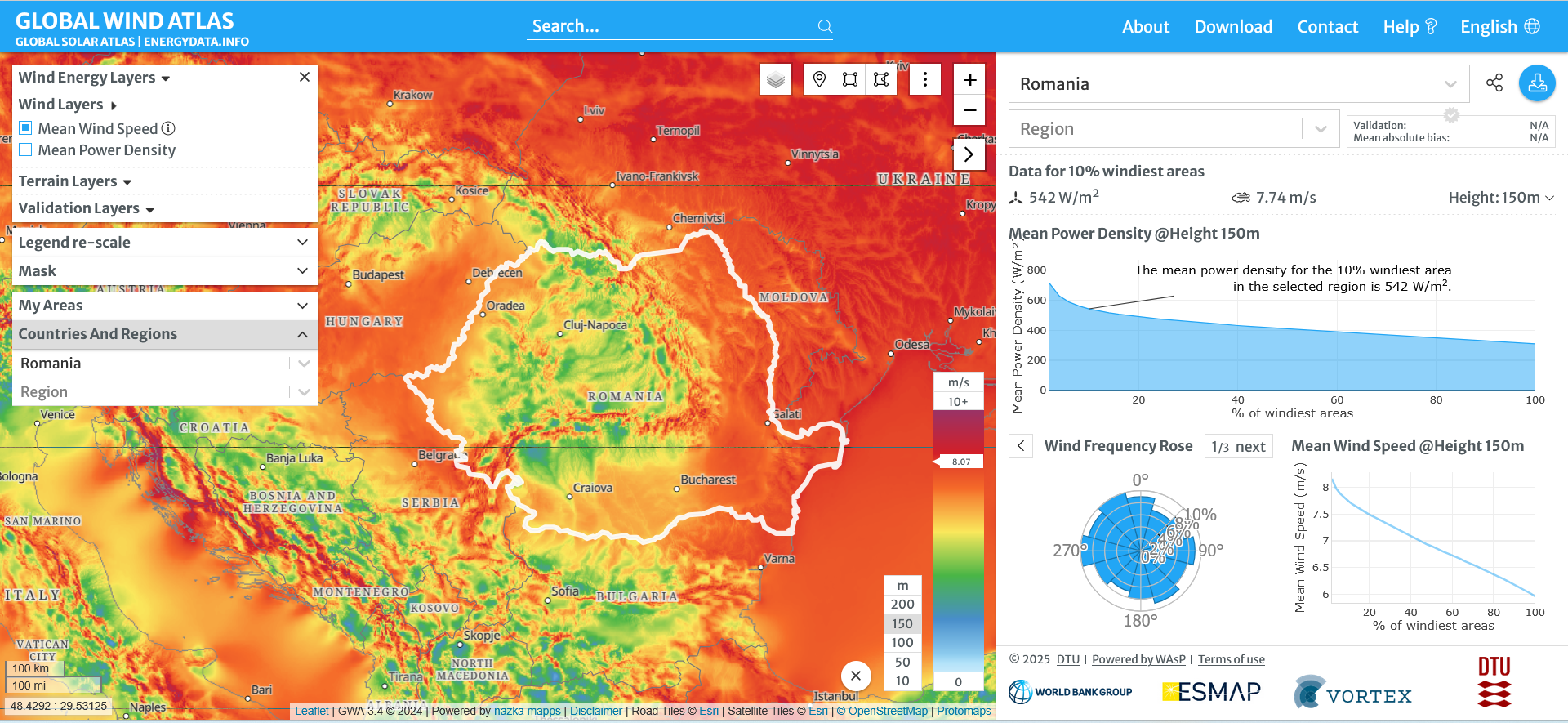Click the wind speed color legend bar
The width and height of the screenshot is (1568, 723).
point(958,539)
